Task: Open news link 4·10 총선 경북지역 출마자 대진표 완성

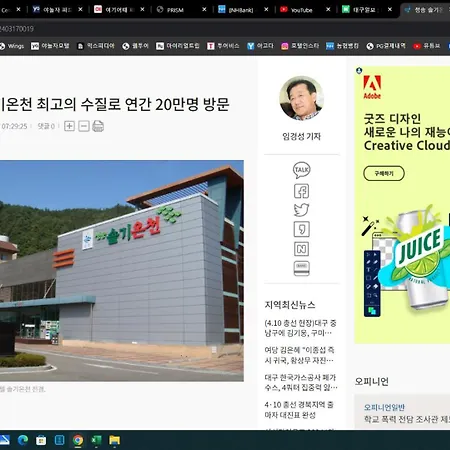Action: [299, 410]
